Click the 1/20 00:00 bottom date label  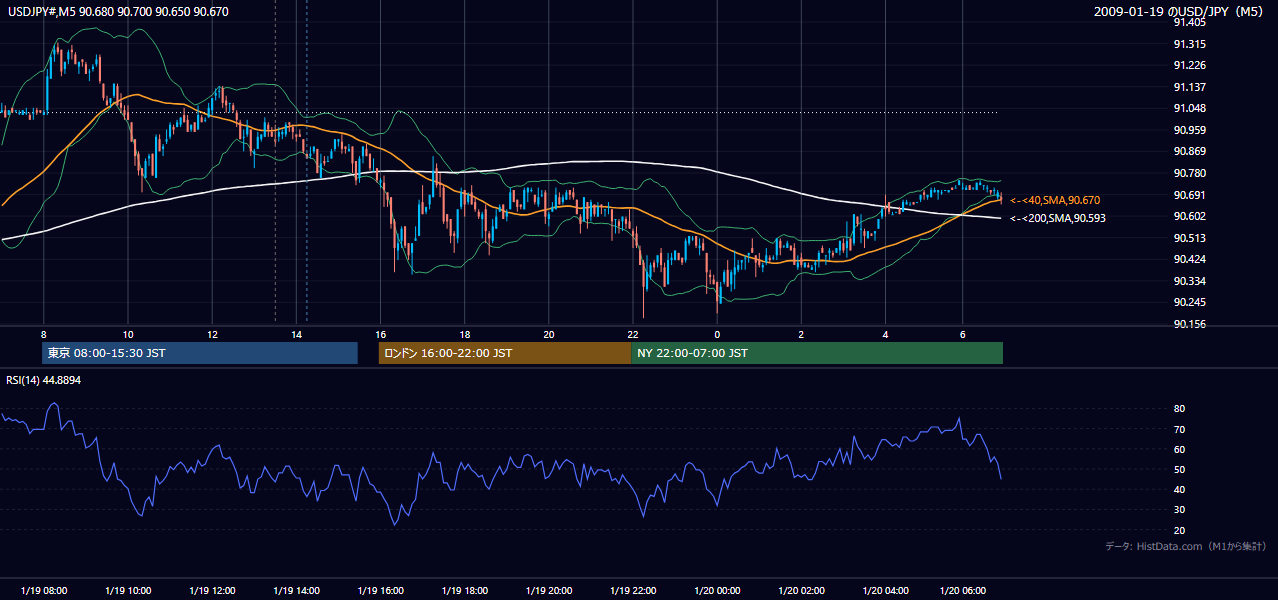click(x=717, y=591)
